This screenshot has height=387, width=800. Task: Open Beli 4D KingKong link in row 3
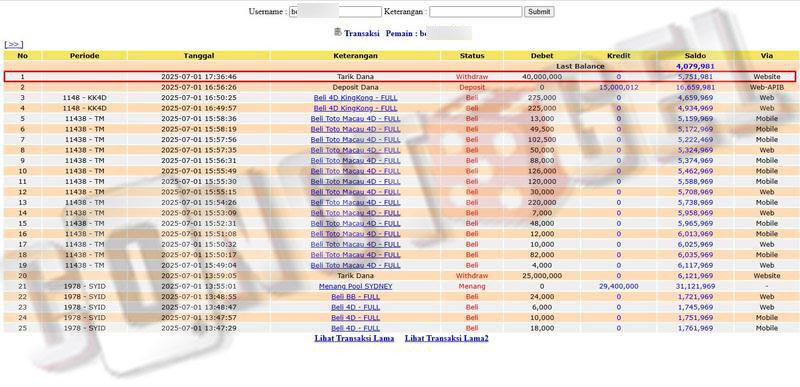coord(356,97)
